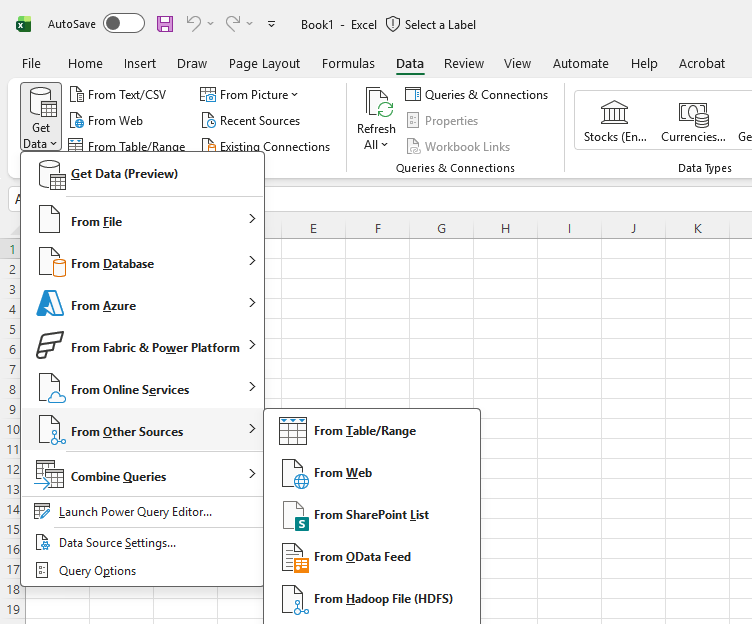Open the Acrobat tab
This screenshot has width=752, height=624.
coord(702,63)
